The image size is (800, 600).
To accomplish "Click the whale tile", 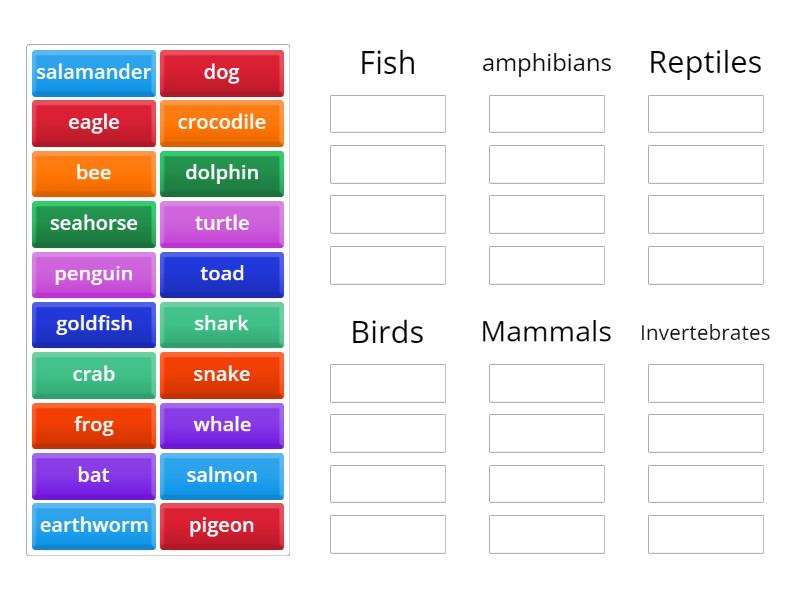I will (222, 425).
